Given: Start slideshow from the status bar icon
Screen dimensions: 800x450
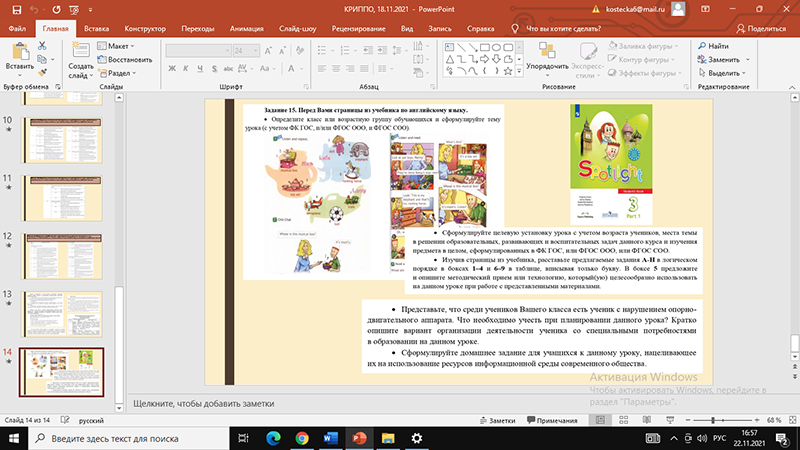Looking at the screenshot, I should pyautogui.click(x=670, y=420).
